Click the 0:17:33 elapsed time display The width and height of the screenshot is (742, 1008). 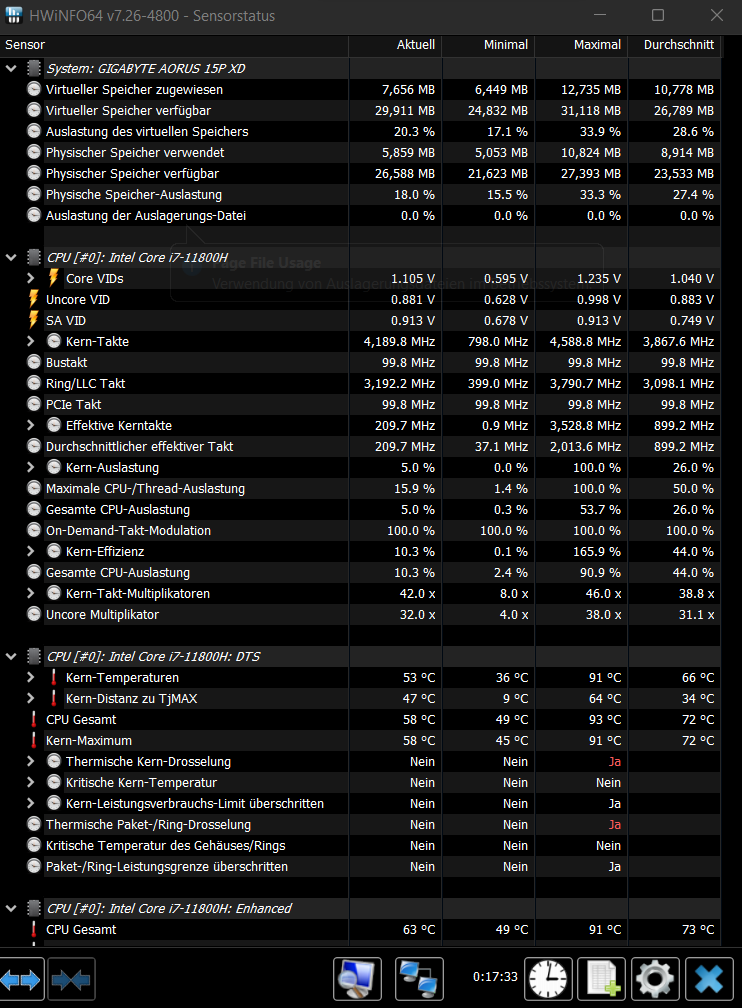(495, 976)
